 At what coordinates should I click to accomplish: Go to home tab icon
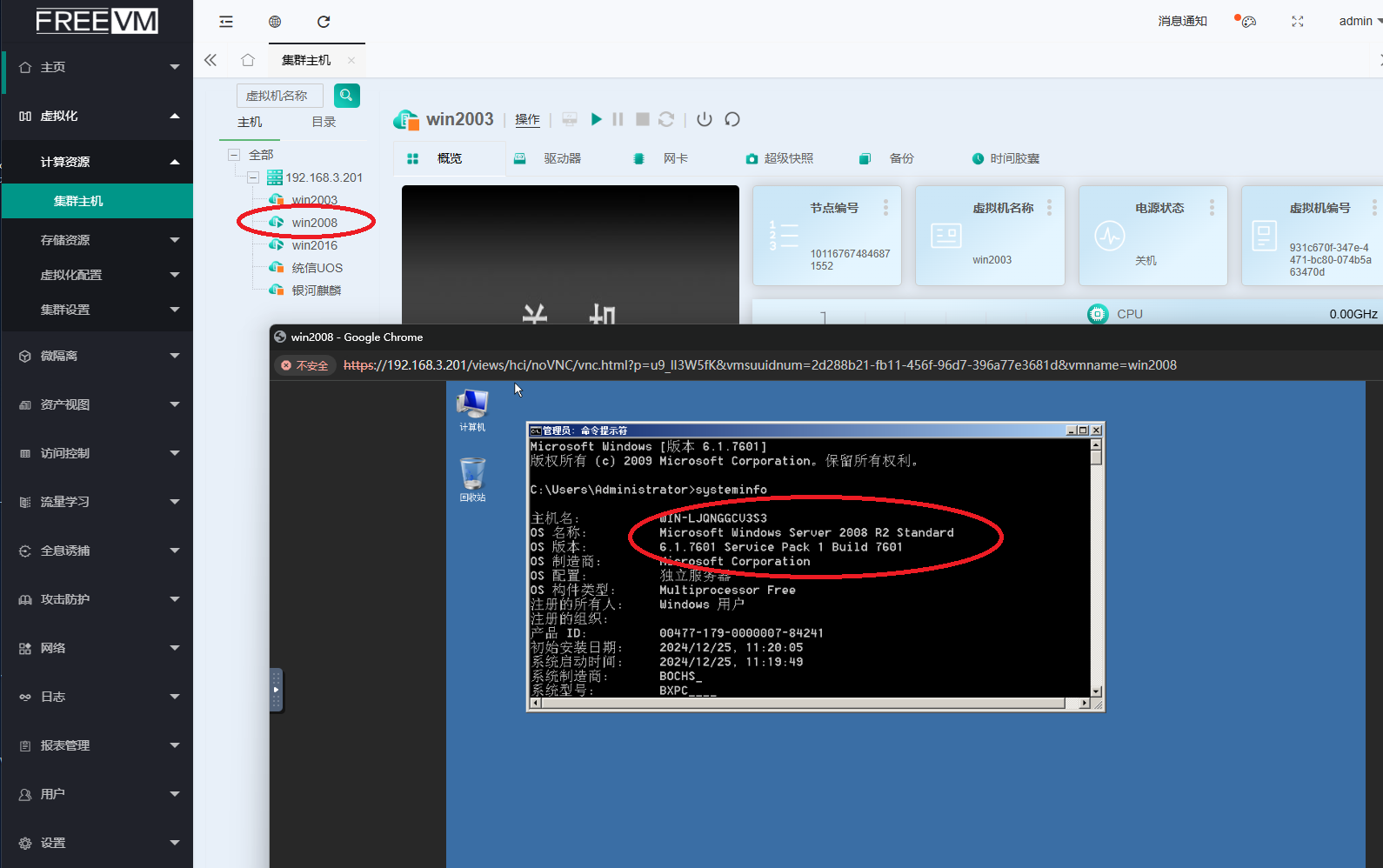pyautogui.click(x=248, y=60)
